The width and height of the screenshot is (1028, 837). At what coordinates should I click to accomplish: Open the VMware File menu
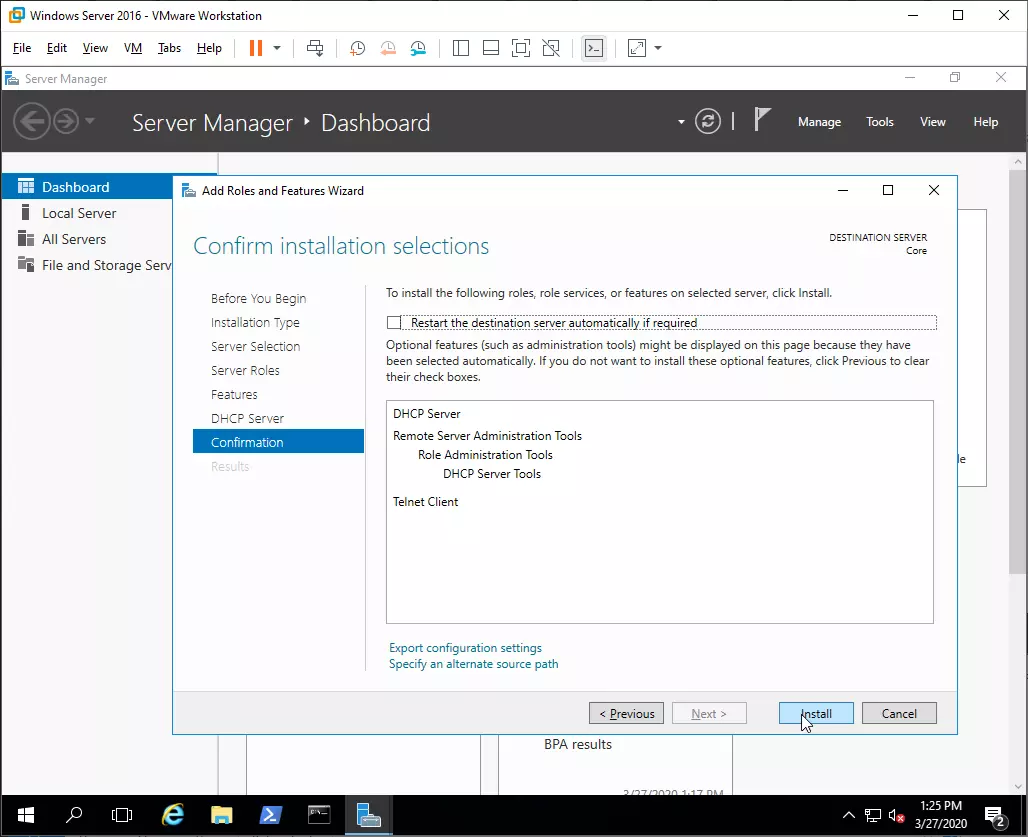coord(22,48)
